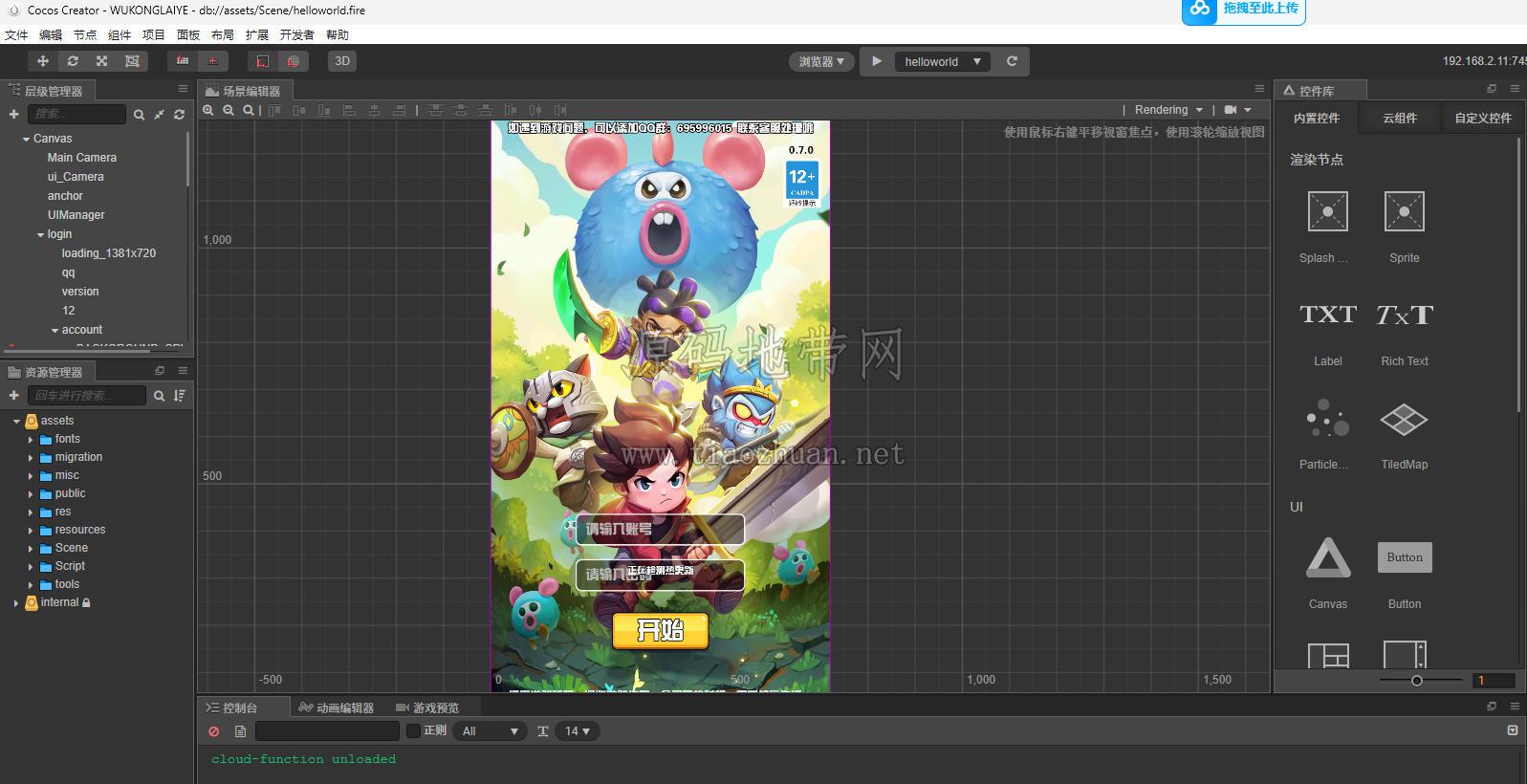Image resolution: width=1527 pixels, height=784 pixels.
Task: Switch to the 游戏预览 tab
Action: click(x=427, y=708)
